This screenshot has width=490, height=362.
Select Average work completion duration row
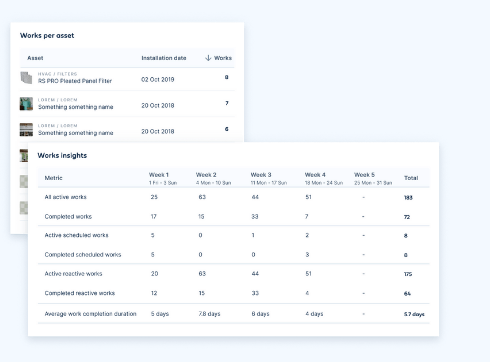(234, 314)
